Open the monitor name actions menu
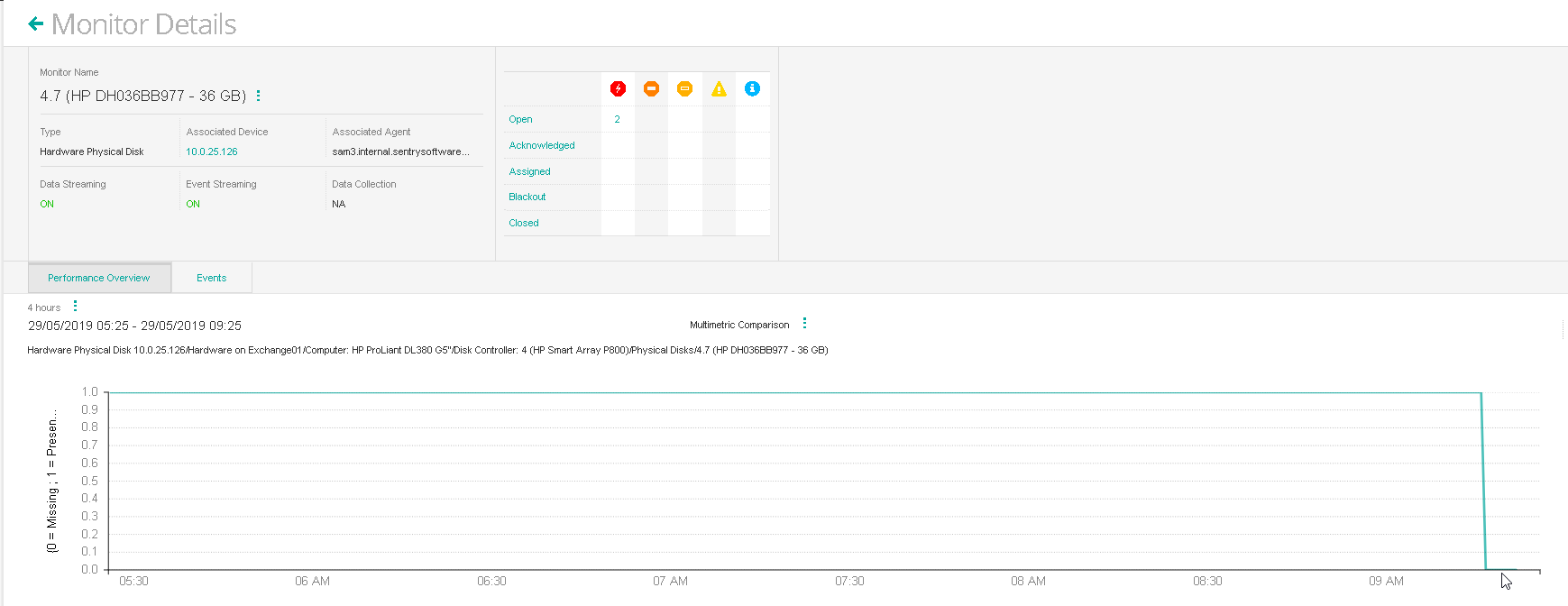This screenshot has width=1568, height=606. [259, 96]
